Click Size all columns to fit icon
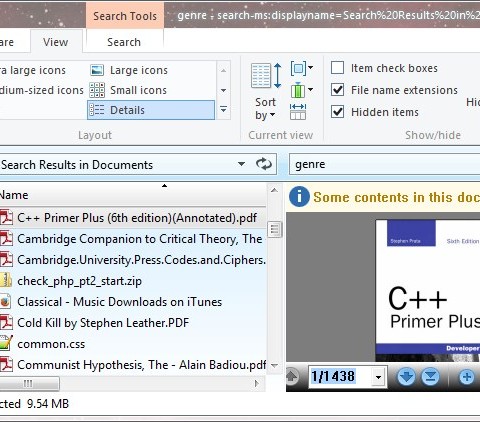The width and height of the screenshot is (480, 422). tap(298, 111)
